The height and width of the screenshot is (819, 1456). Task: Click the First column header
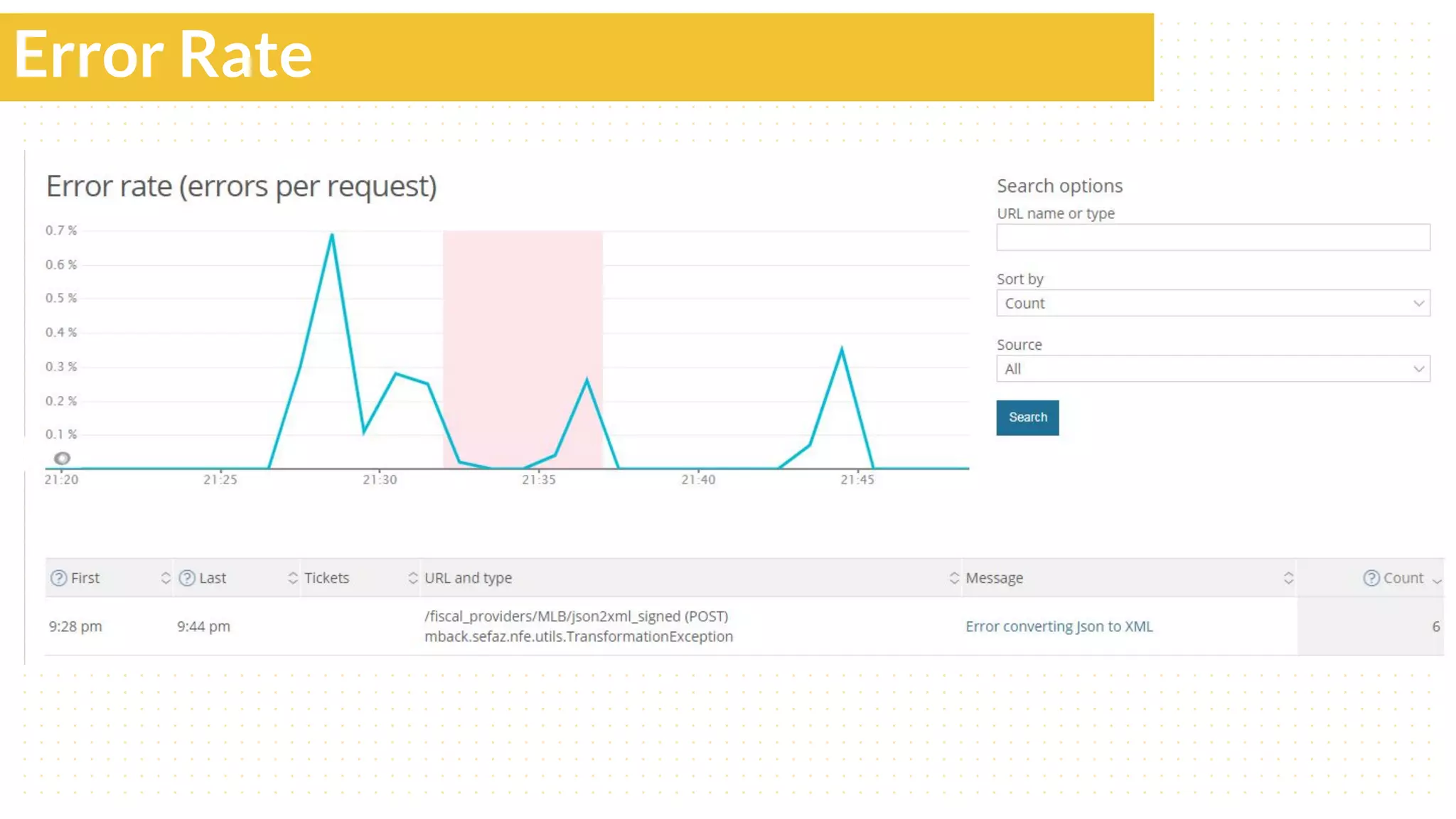click(x=109, y=578)
